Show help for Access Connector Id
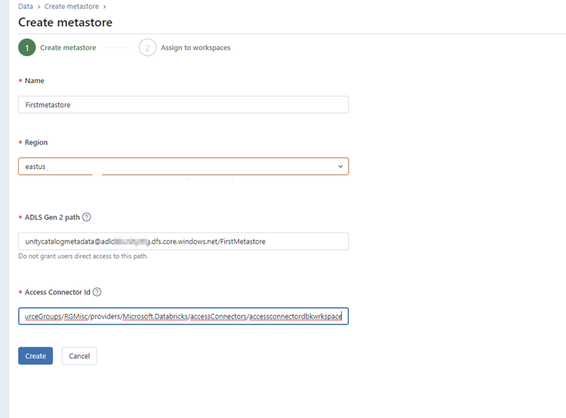This screenshot has width=566, height=418. pos(97,292)
